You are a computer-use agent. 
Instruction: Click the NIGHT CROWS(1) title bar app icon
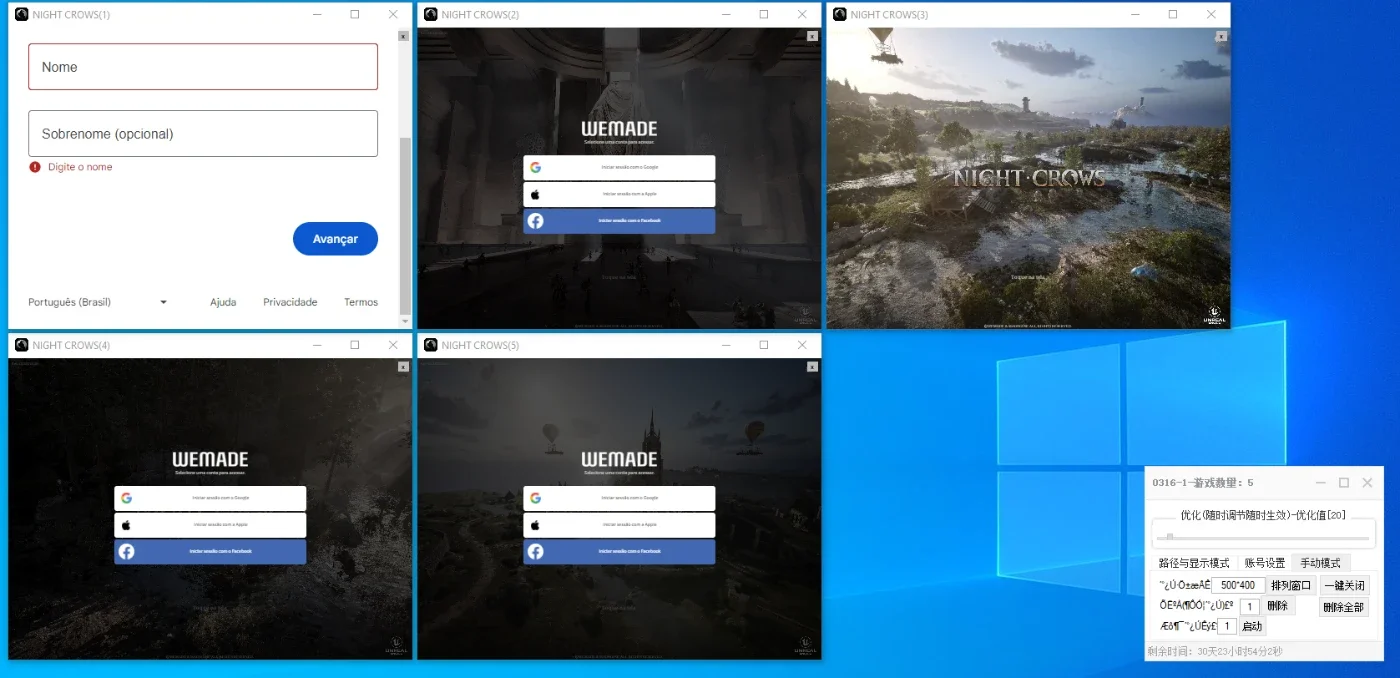coord(22,14)
